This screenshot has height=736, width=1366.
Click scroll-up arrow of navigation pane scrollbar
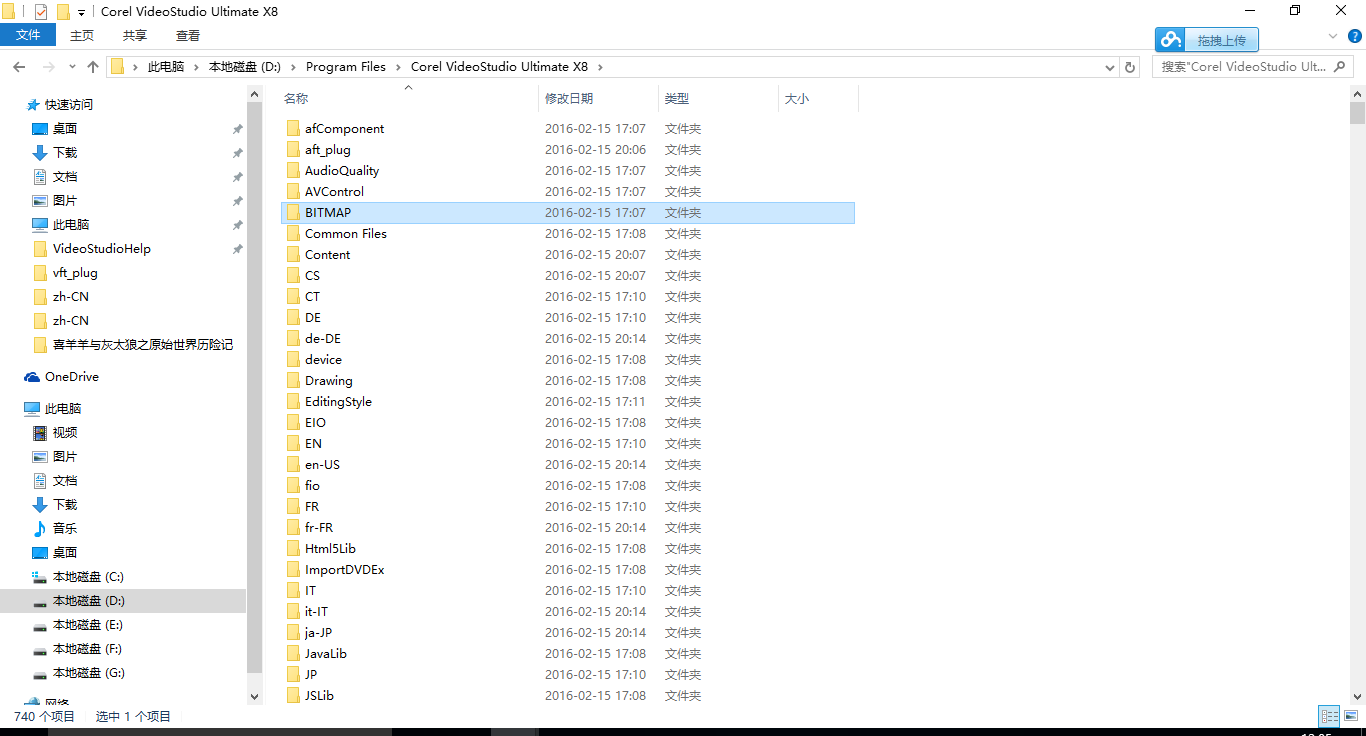[254, 93]
